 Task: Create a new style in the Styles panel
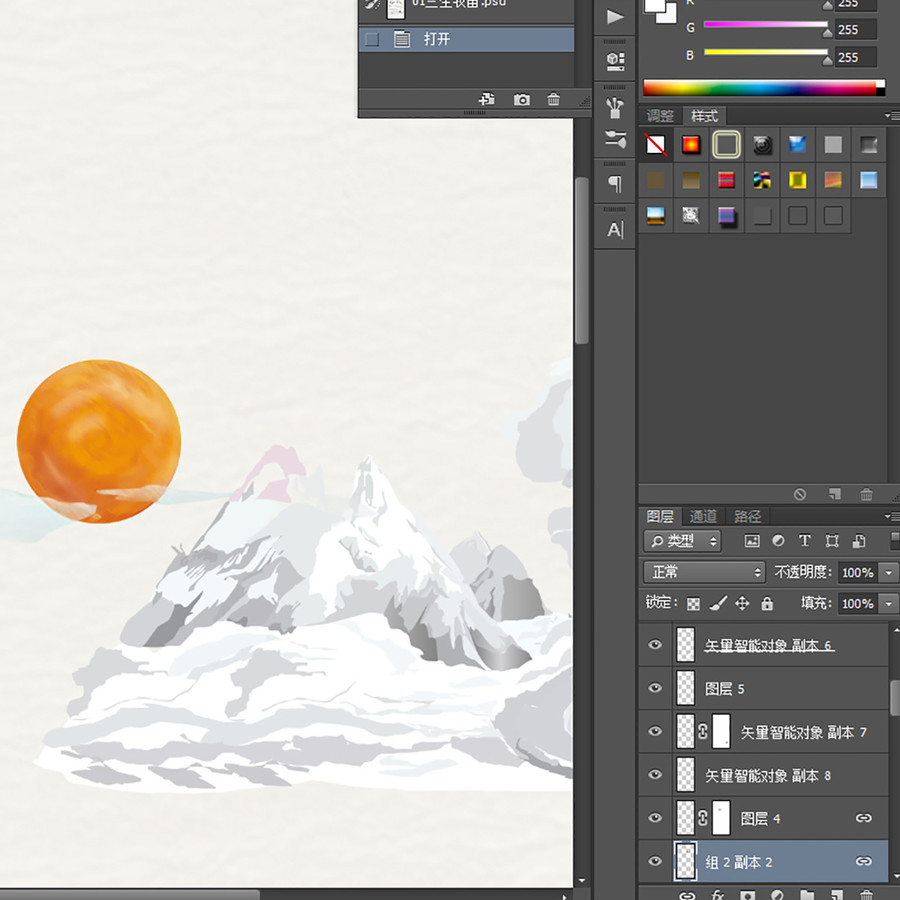tap(835, 494)
